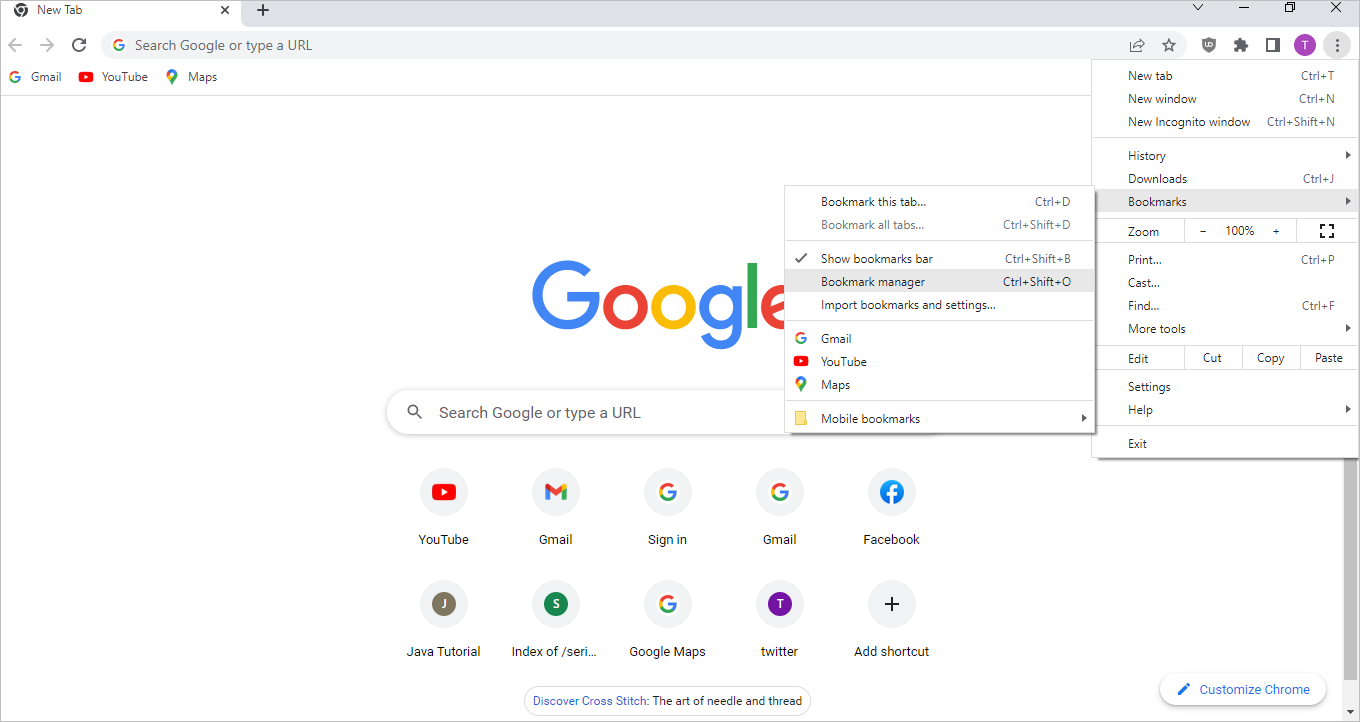The width and height of the screenshot is (1360, 722).
Task: Select Bookmark manager from the submenu
Action: click(x=873, y=282)
